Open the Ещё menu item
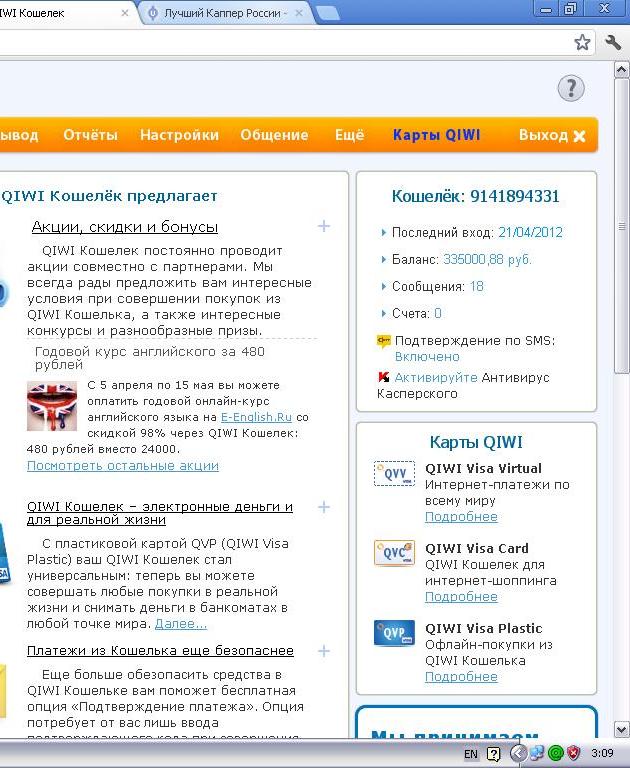Image resolution: width=630 pixels, height=768 pixels. pyautogui.click(x=350, y=135)
